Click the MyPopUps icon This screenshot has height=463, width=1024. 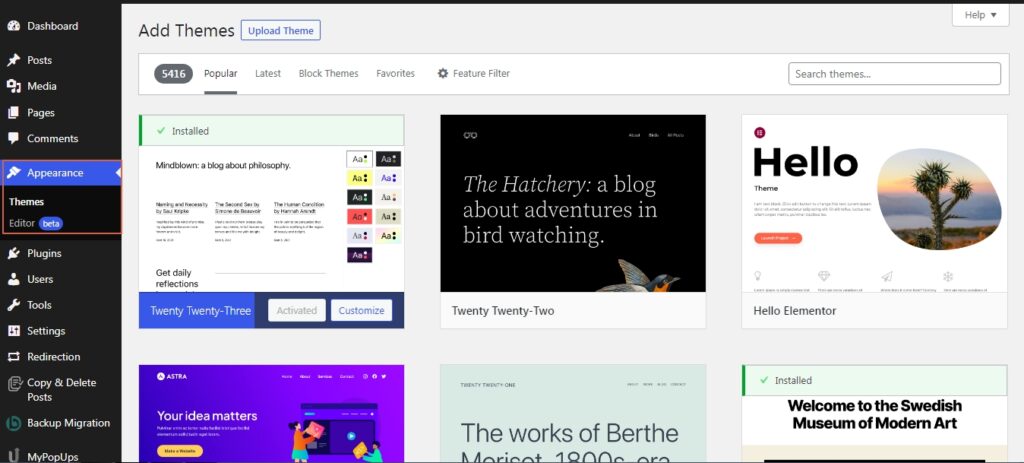(14, 456)
